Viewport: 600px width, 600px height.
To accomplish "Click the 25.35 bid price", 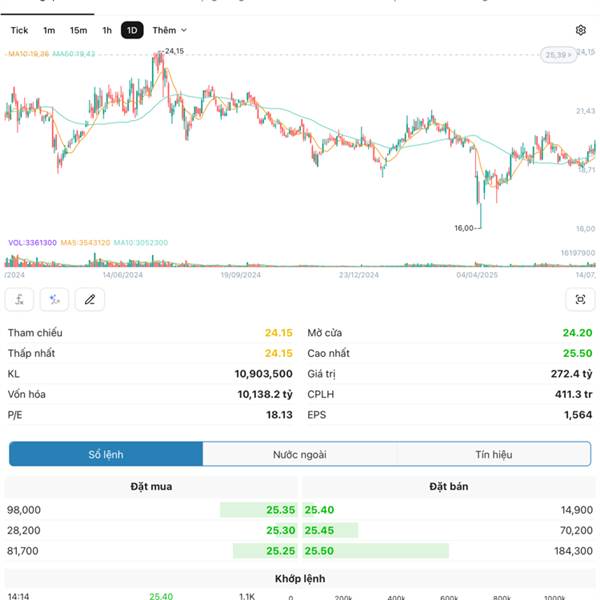I will point(281,510).
